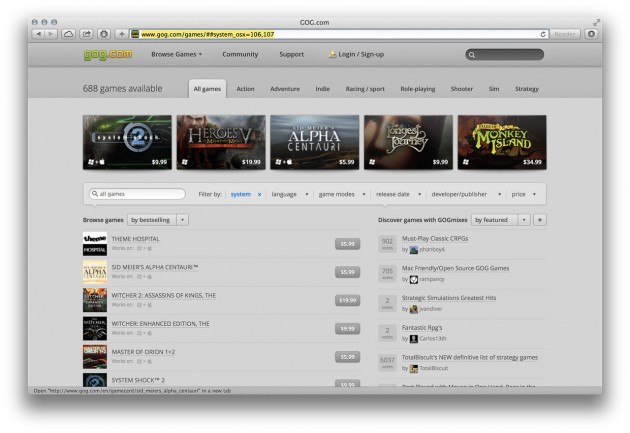Viewport: 630px width, 433px height.
Task: Click the Reader button in address bar
Action: coord(565,34)
